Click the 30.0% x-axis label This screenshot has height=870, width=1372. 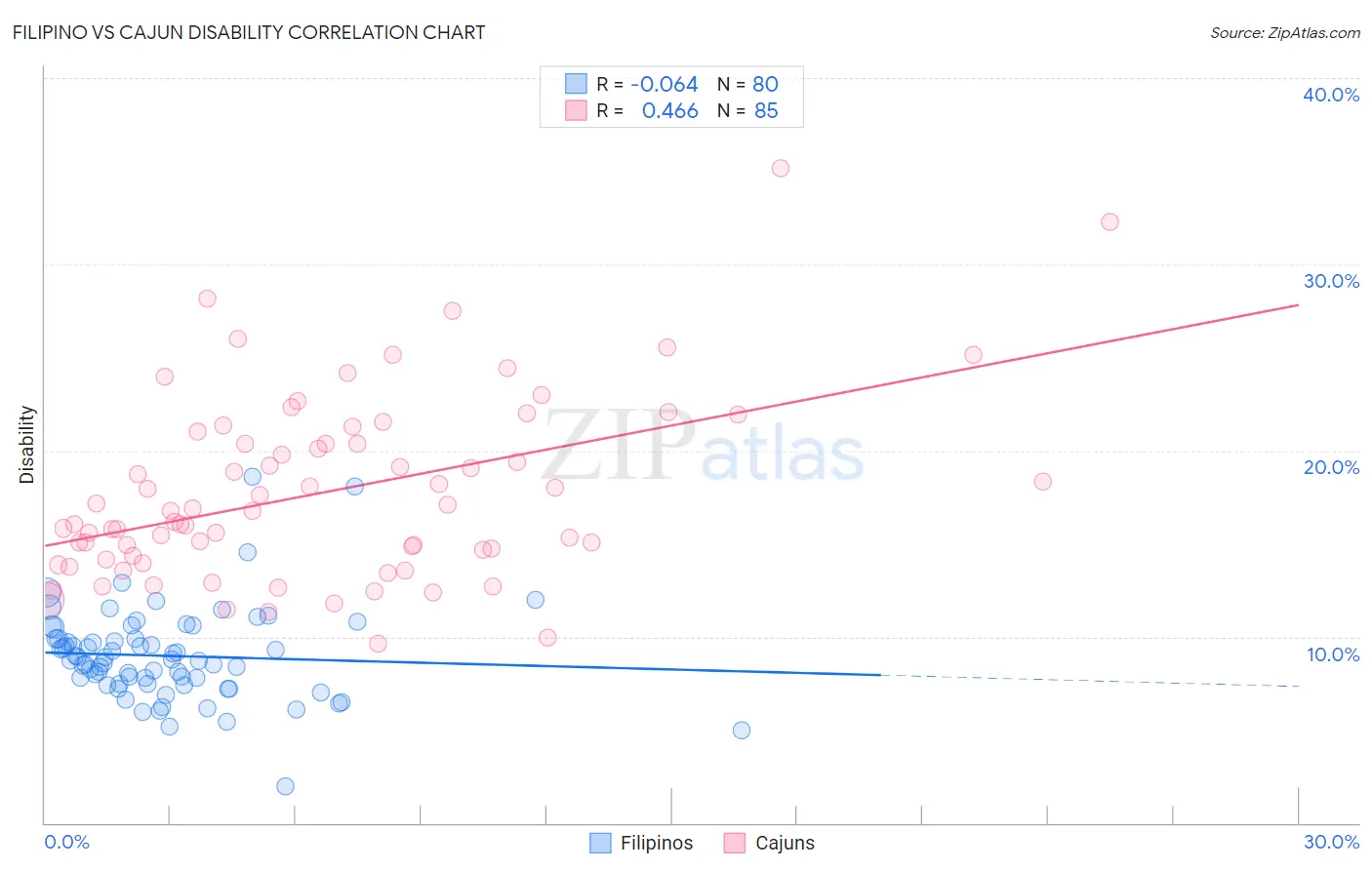[x=1331, y=842]
